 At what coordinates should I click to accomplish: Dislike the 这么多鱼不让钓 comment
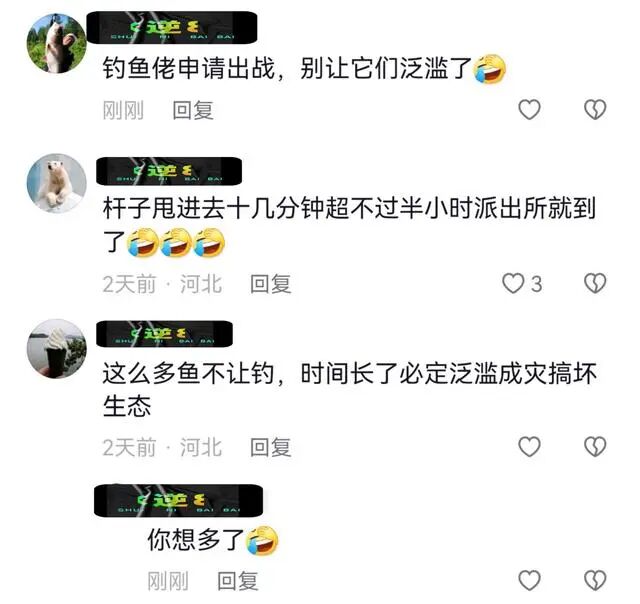595,446
